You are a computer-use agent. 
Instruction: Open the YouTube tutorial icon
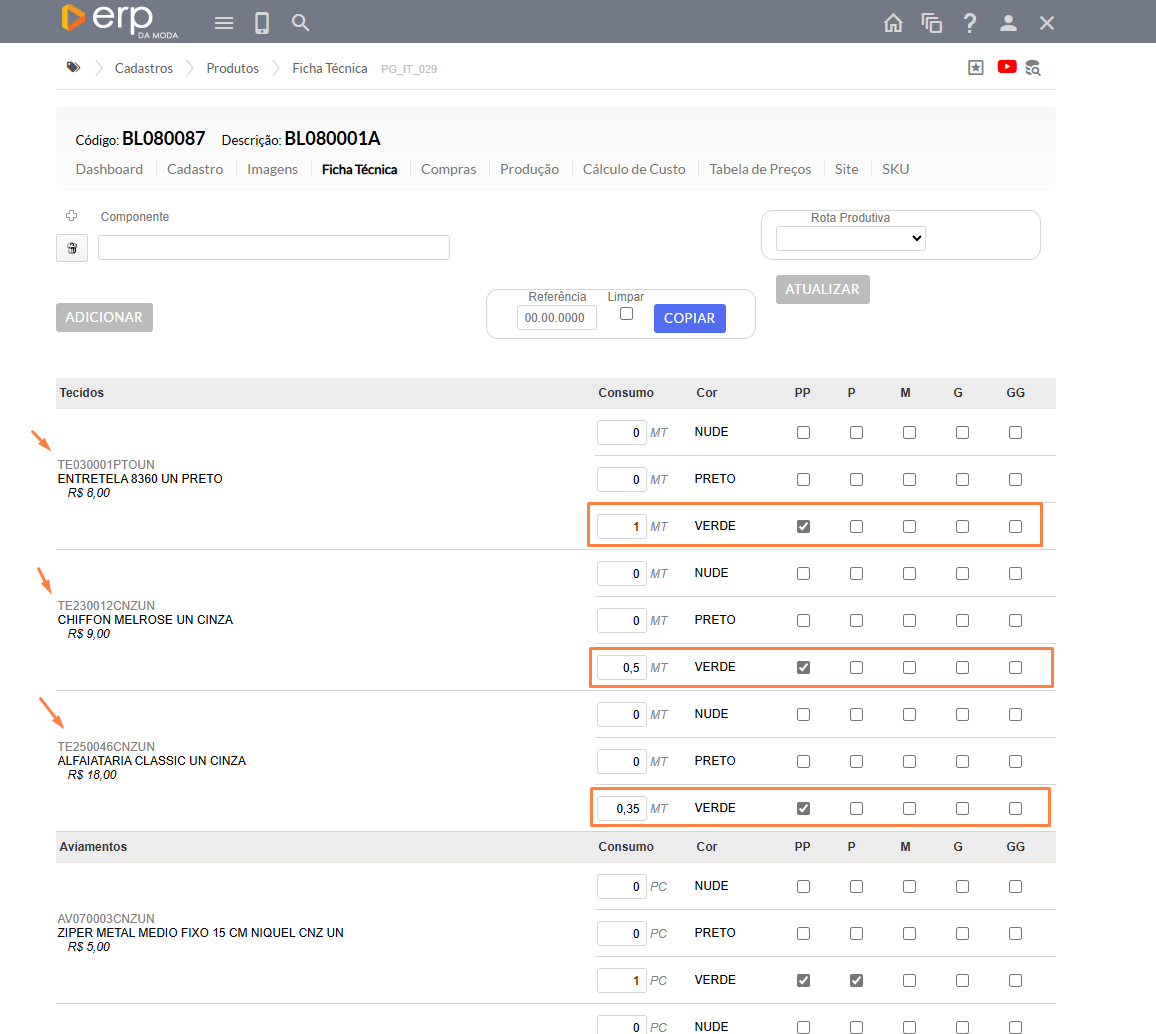tap(1007, 67)
